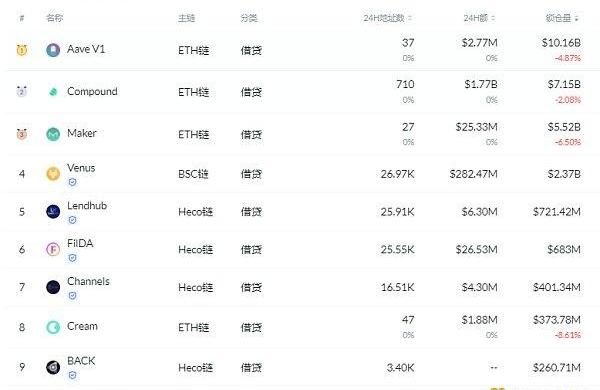Viewport: 600px width, 390px height.
Task: Click the verified shield badge under Channels
Action: tap(72, 295)
